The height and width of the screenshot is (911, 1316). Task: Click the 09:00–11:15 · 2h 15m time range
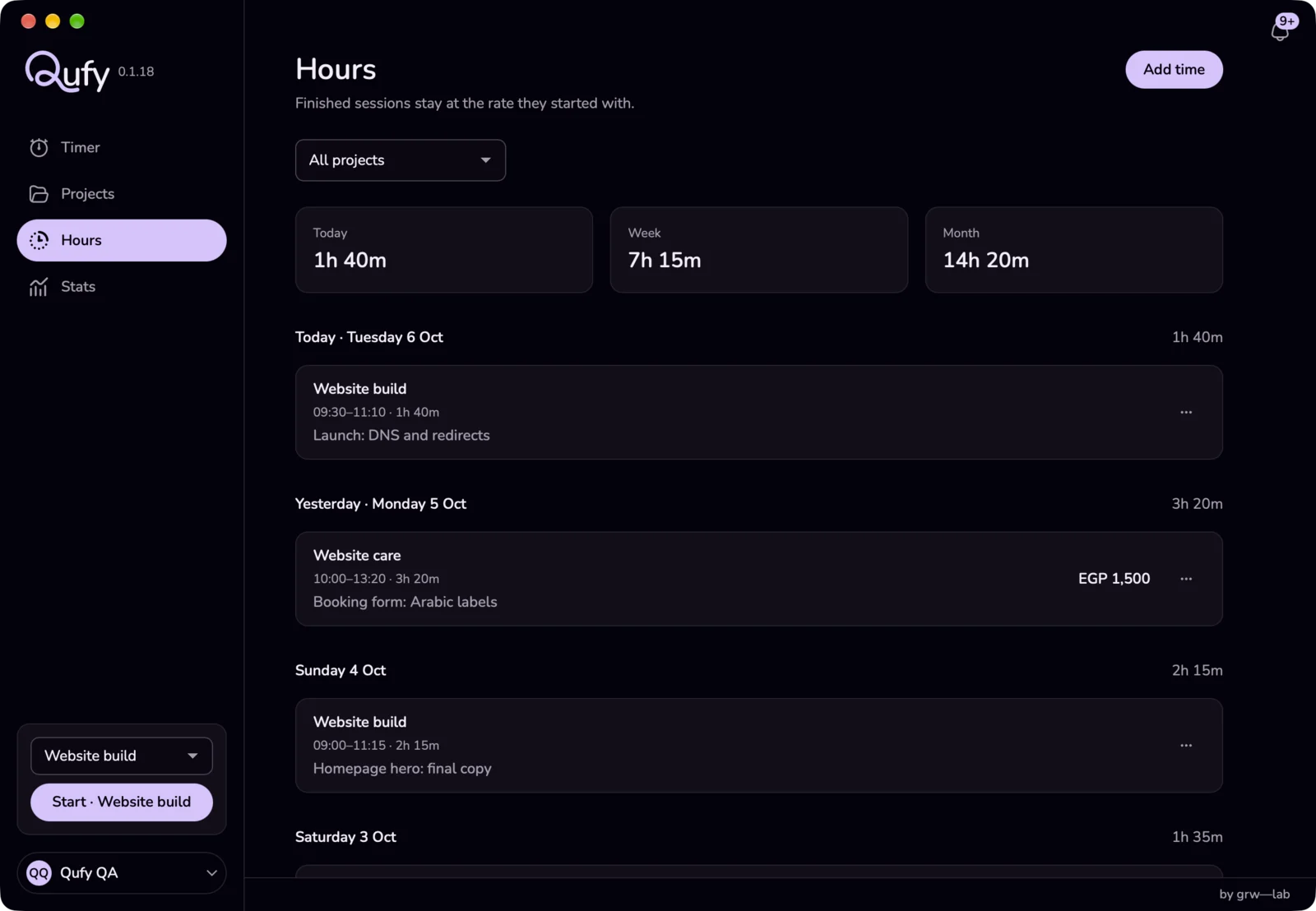point(376,746)
